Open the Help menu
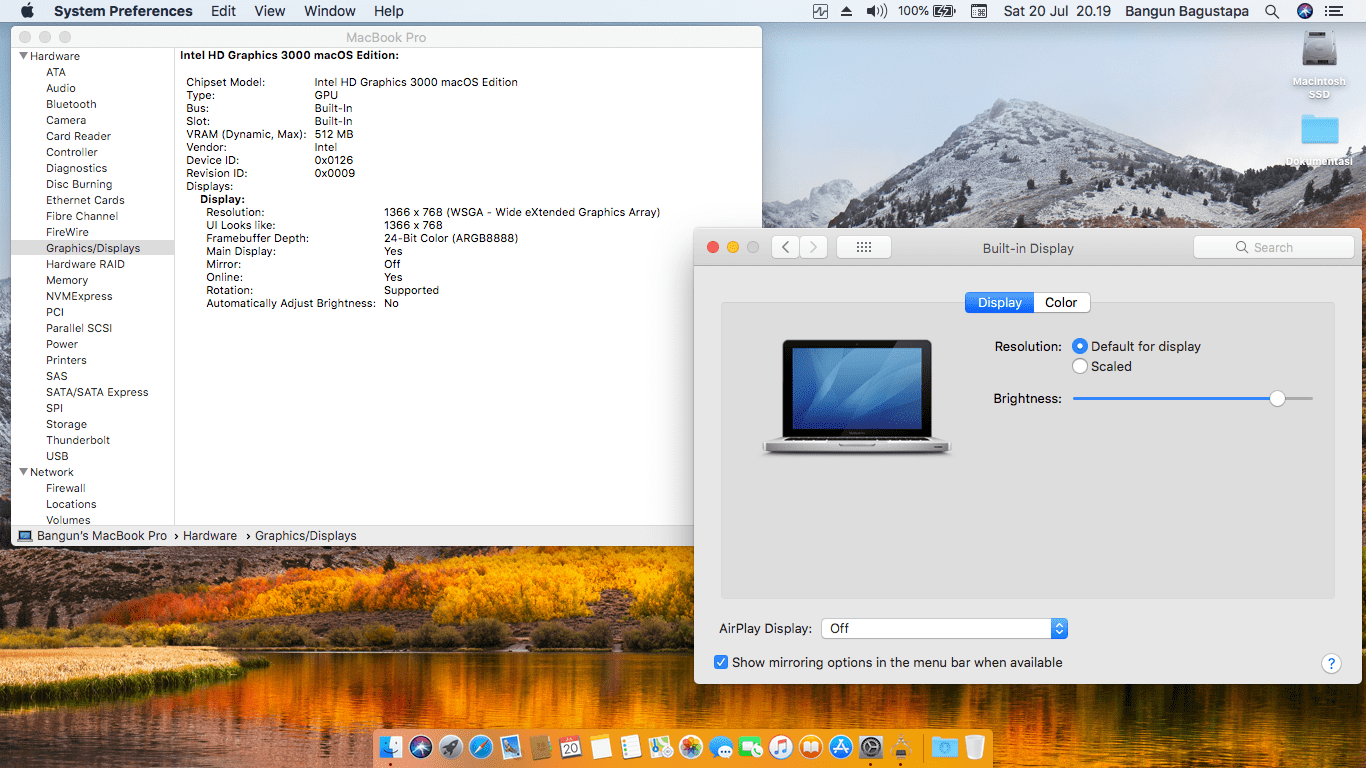 [389, 11]
